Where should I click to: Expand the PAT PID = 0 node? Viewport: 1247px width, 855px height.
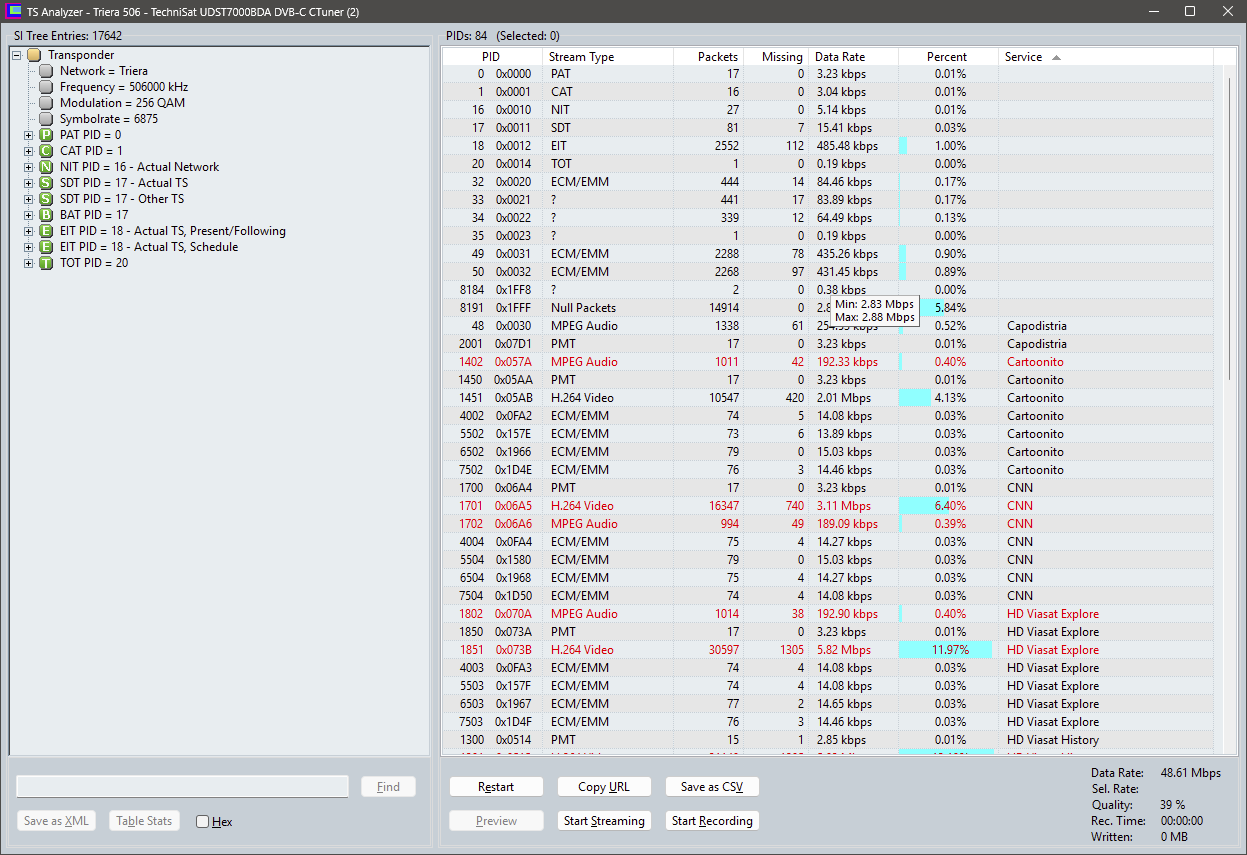(x=29, y=135)
